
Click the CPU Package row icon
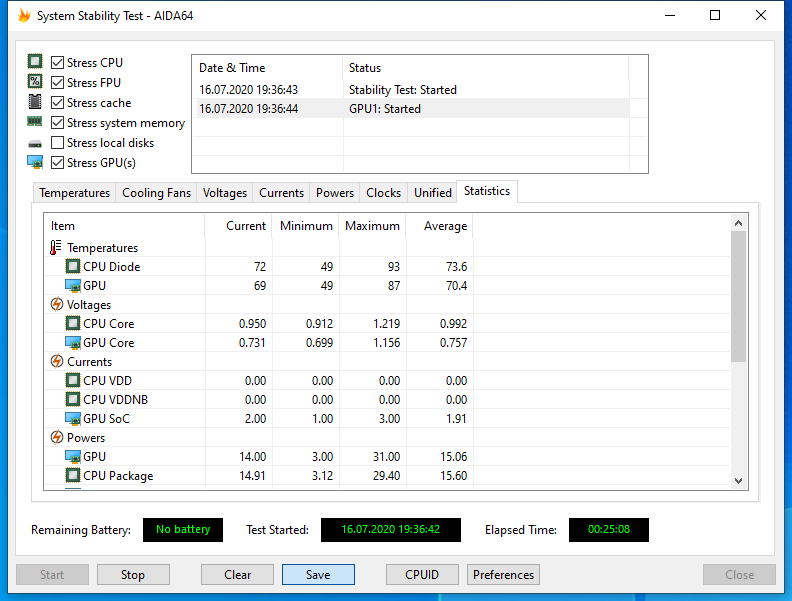pyautogui.click(x=73, y=475)
